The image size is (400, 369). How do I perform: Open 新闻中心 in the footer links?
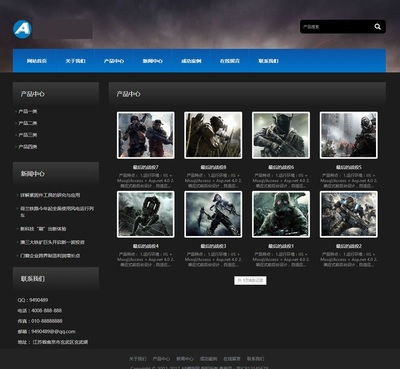point(185,359)
